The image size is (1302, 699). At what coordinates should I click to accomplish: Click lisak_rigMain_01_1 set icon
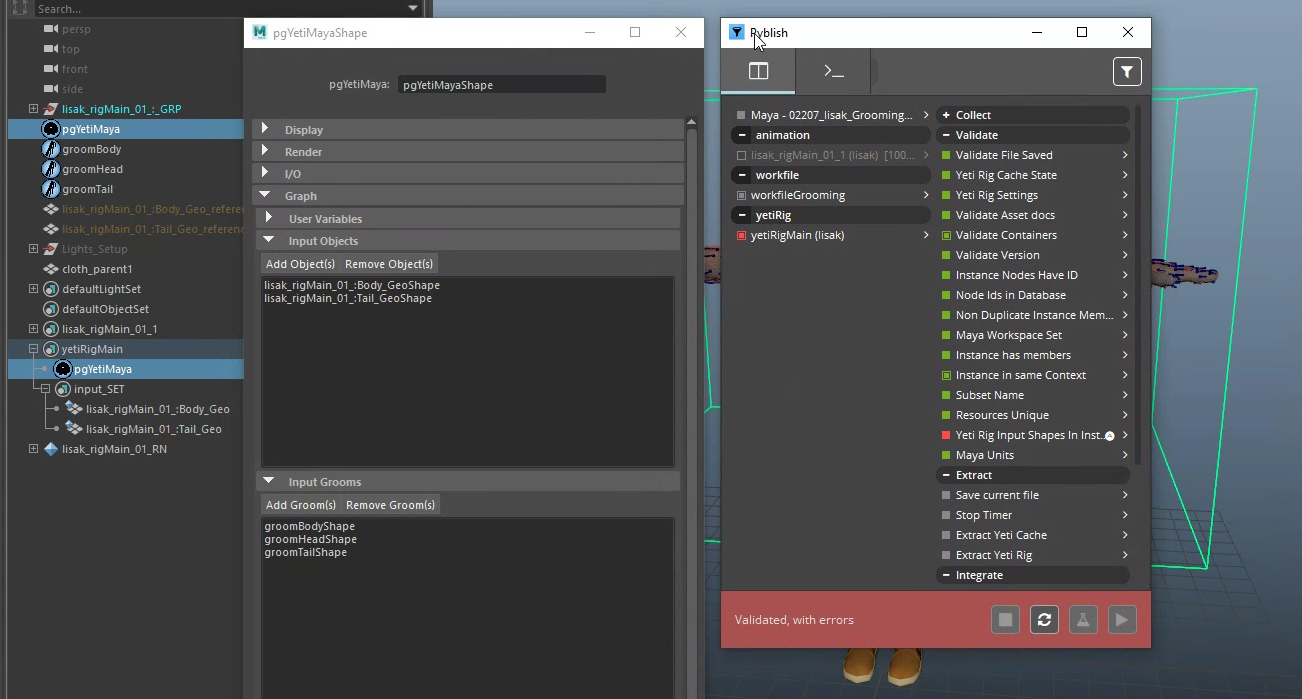click(51, 329)
